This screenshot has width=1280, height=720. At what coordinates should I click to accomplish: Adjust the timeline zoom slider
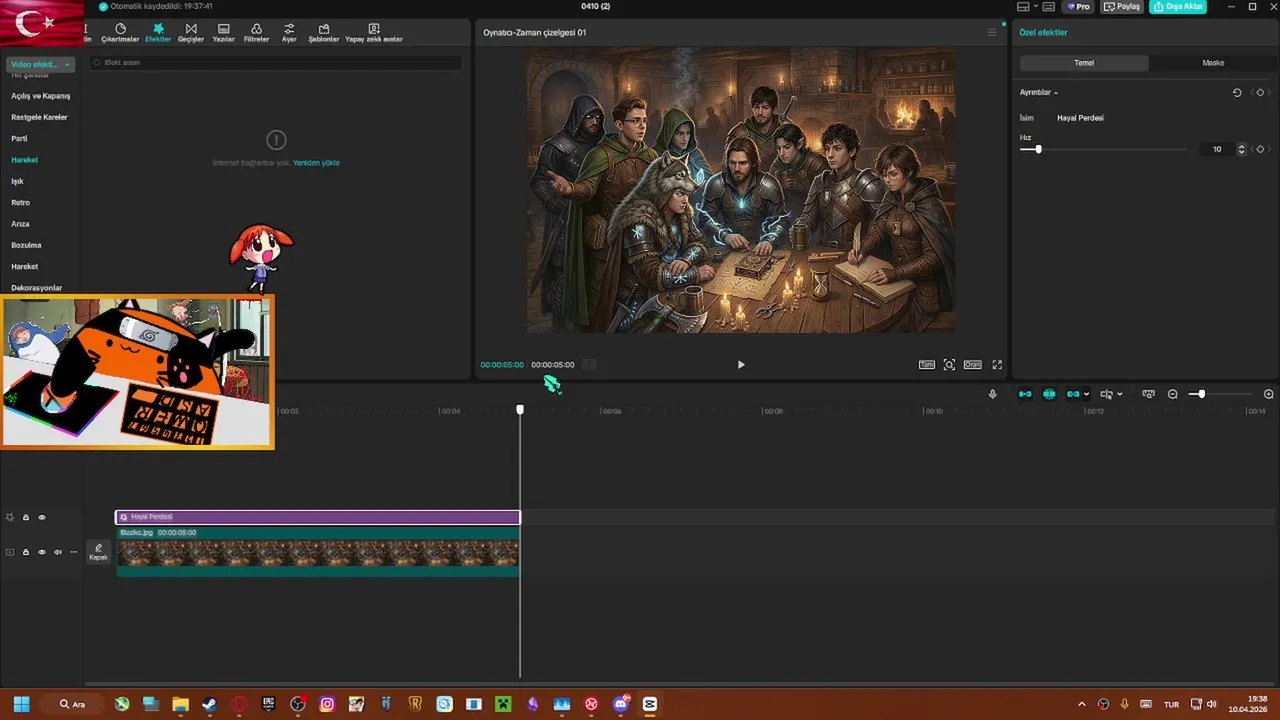click(1201, 394)
